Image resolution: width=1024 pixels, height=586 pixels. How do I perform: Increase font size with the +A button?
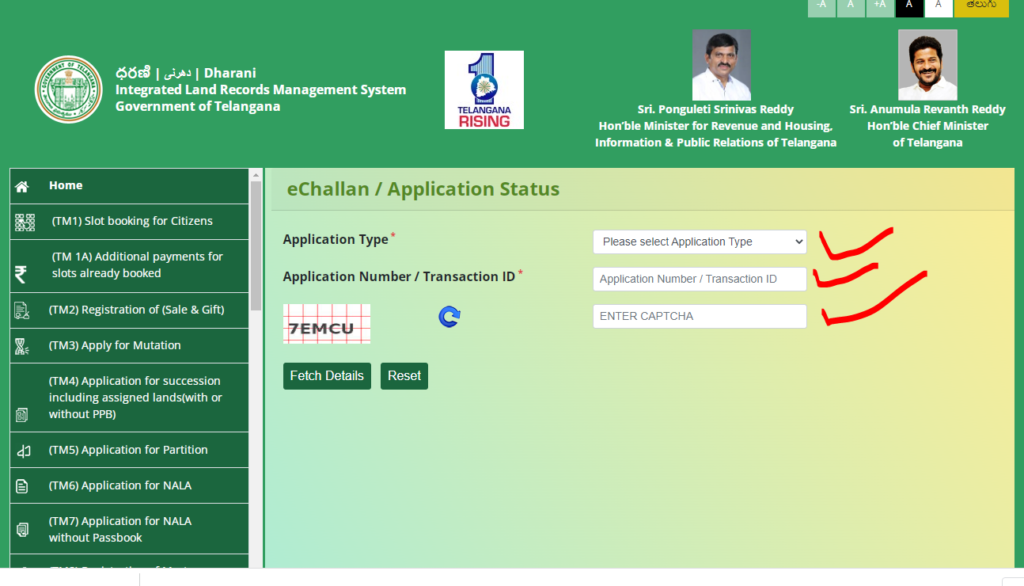(x=880, y=7)
